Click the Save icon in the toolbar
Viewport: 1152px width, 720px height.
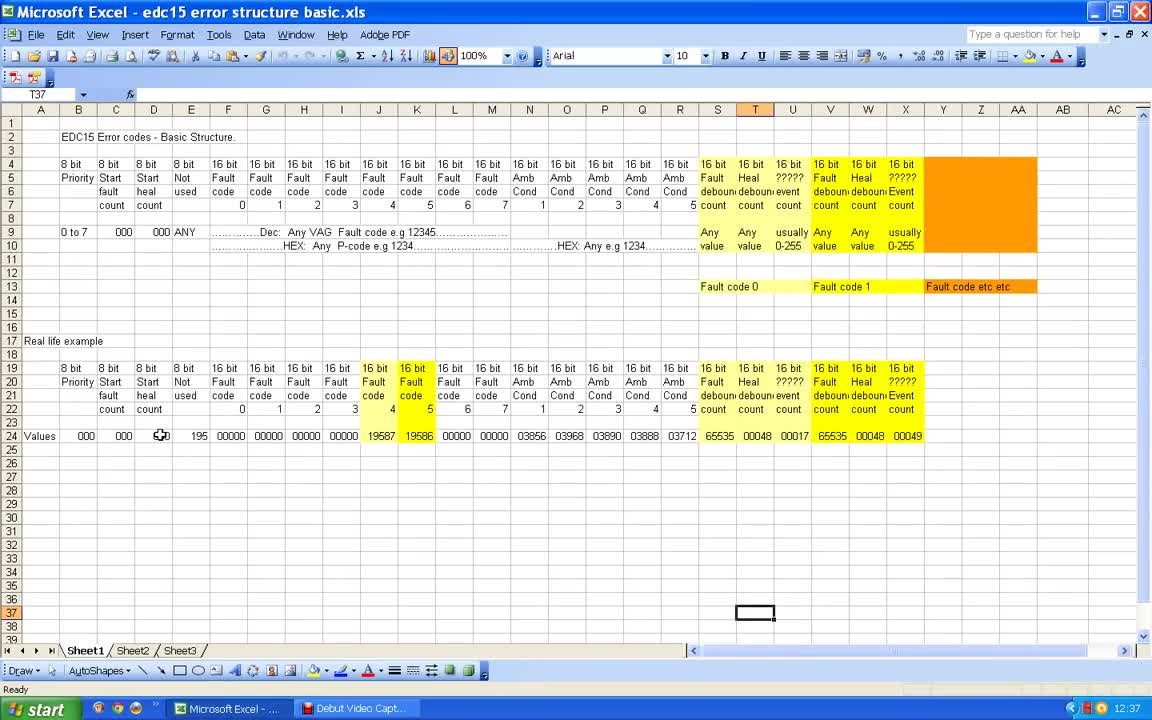point(53,57)
